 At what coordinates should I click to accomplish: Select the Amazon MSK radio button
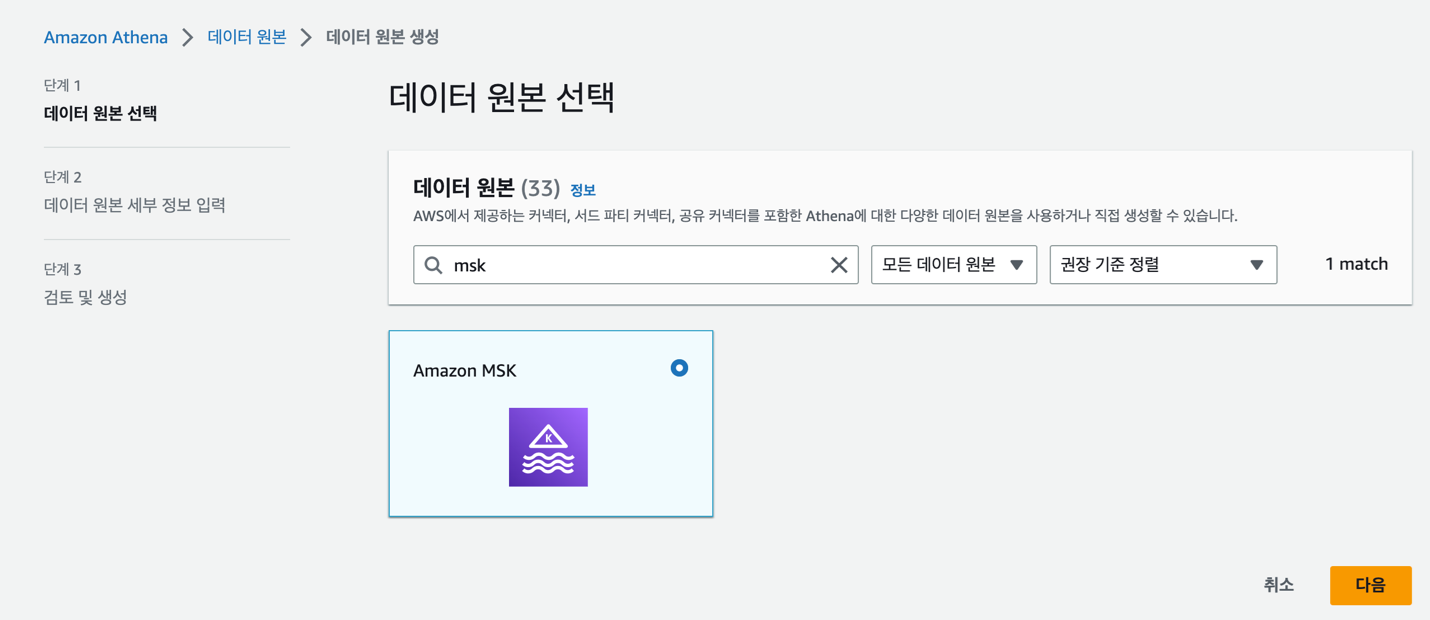click(679, 368)
